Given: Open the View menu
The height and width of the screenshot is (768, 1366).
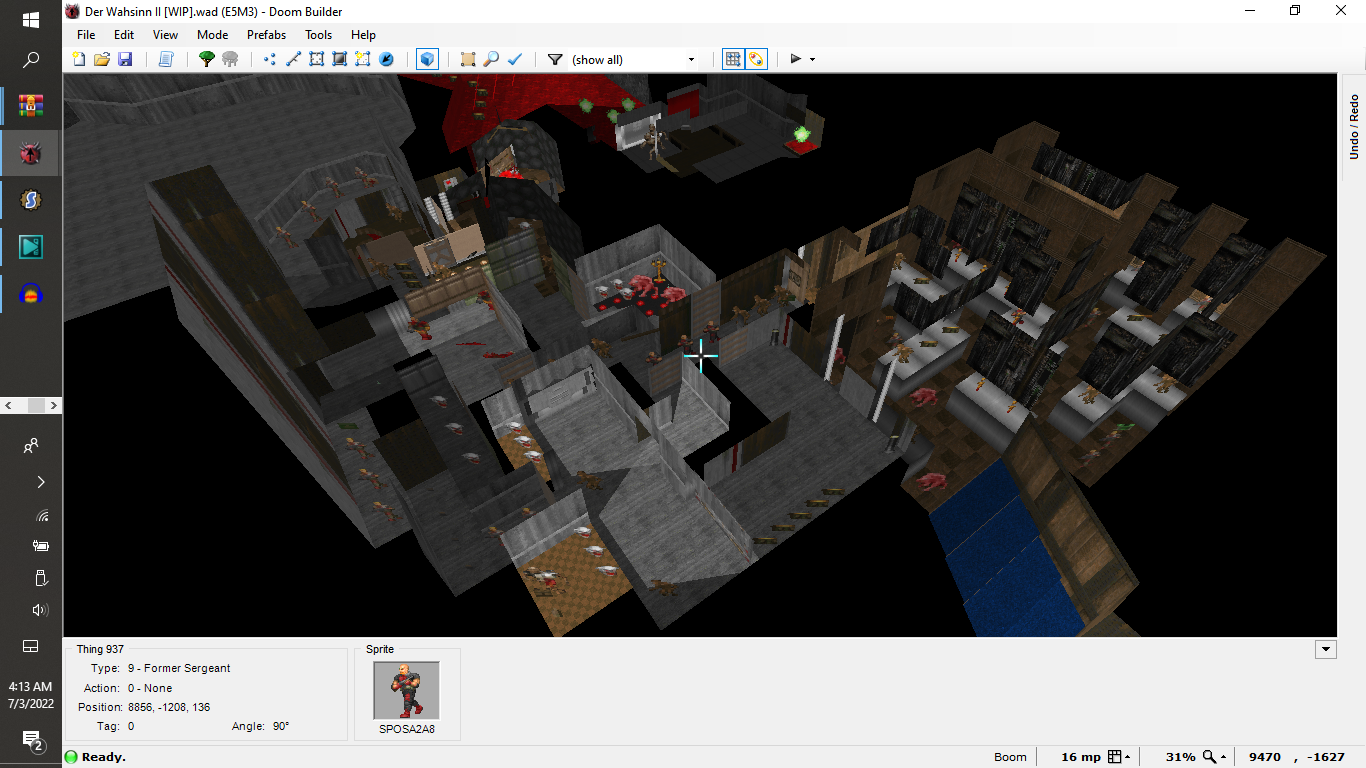Looking at the screenshot, I should coord(165,34).
